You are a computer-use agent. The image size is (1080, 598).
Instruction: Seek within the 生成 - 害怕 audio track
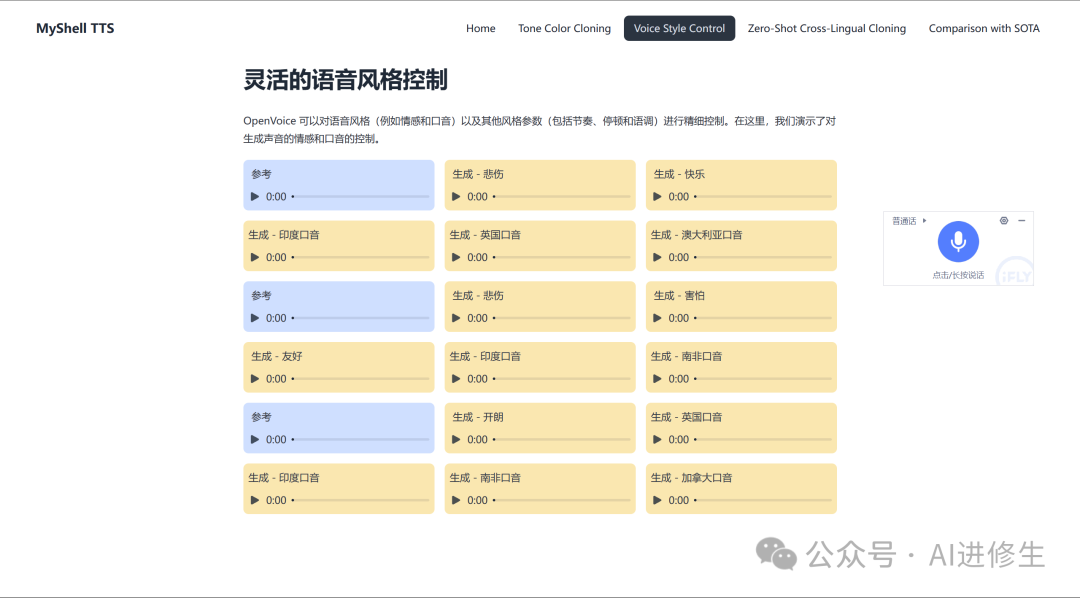(763, 318)
